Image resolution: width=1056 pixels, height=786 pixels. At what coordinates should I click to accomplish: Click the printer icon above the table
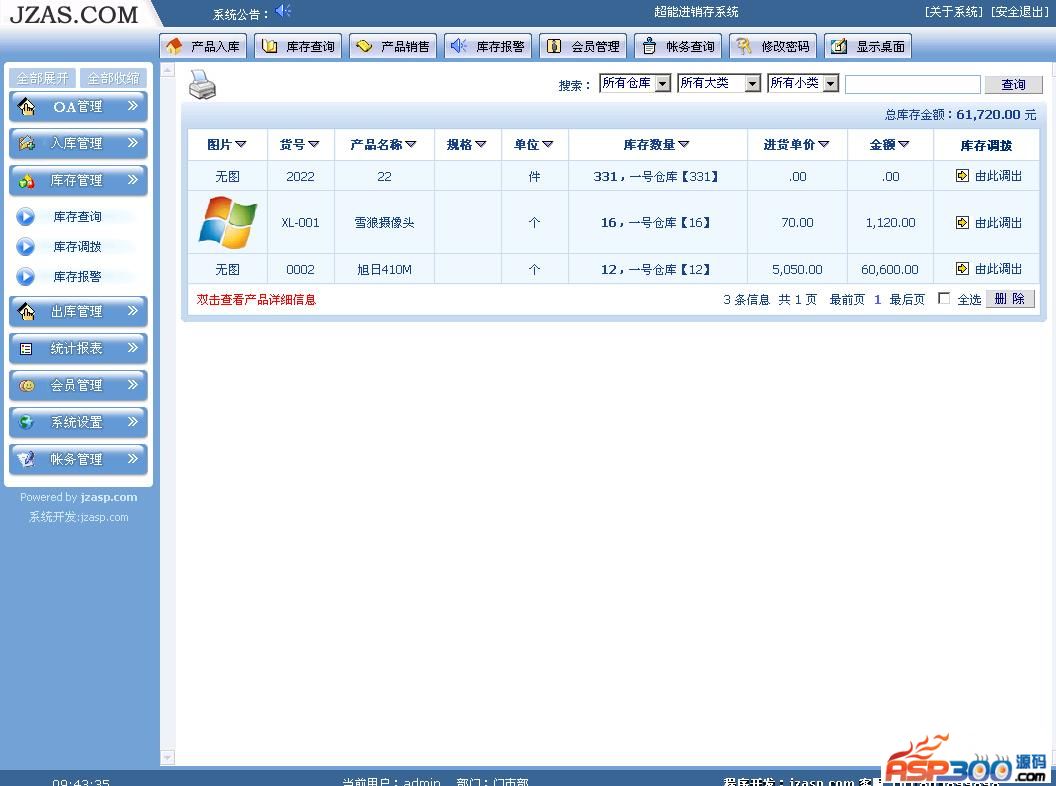coord(202,85)
